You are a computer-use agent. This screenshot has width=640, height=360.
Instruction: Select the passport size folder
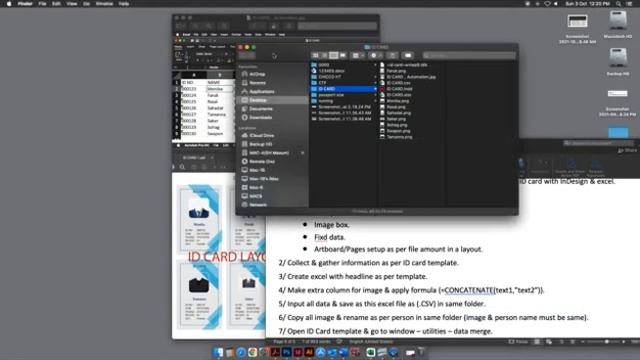[x=331, y=95]
